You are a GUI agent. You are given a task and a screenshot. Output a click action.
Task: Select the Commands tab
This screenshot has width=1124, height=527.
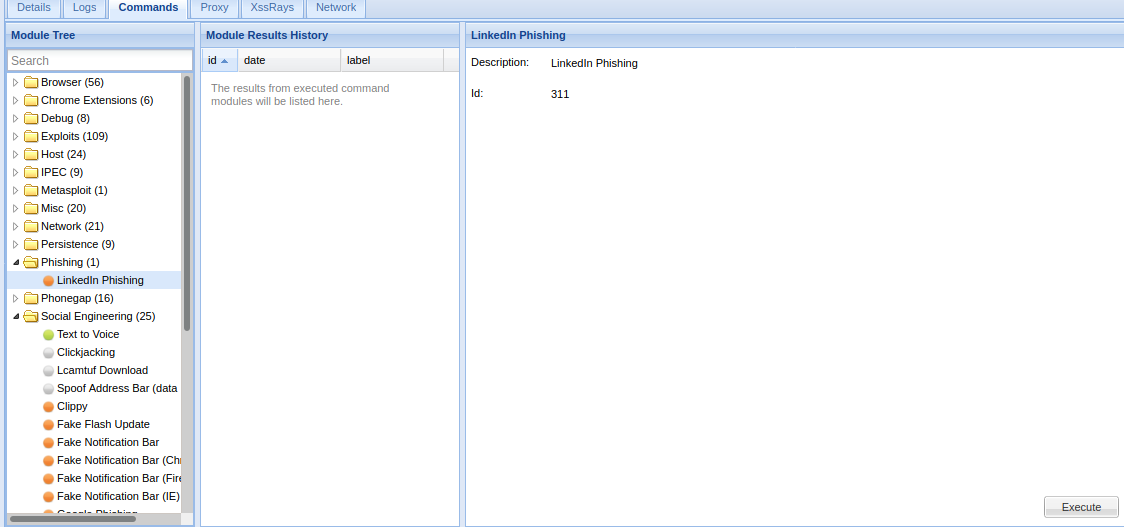(148, 8)
